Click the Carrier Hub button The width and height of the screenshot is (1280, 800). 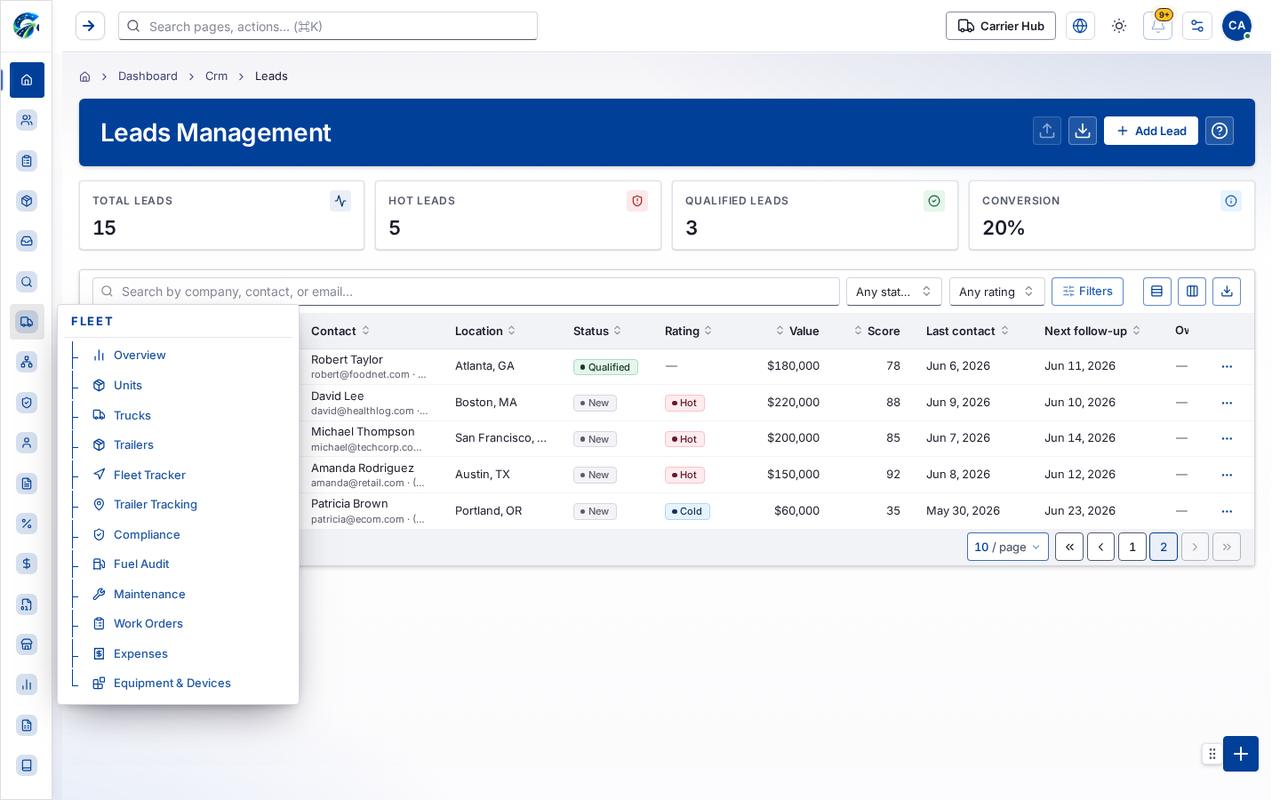(x=1001, y=26)
